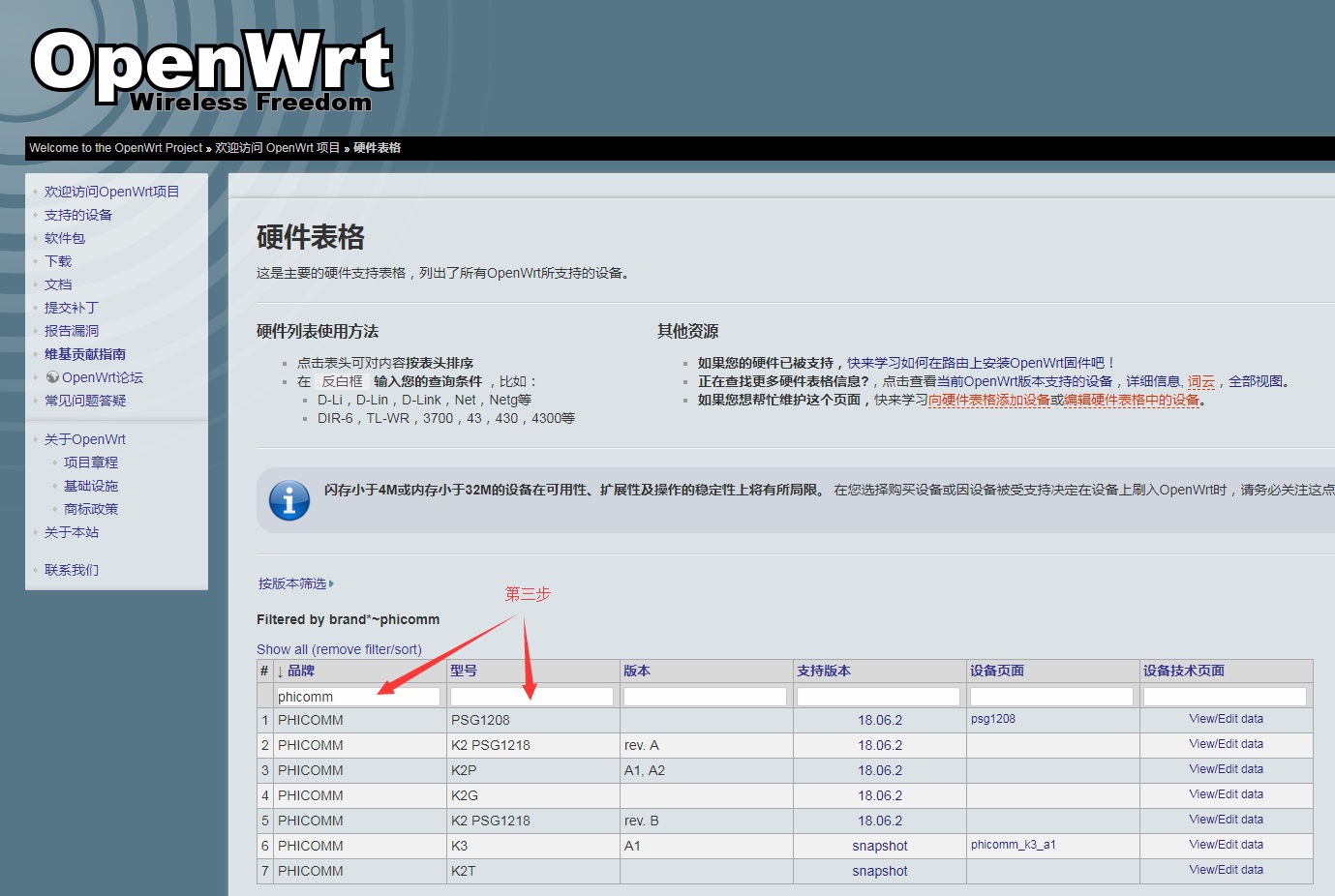1335x896 pixels.
Task: Click 18.06.2 version in PSG1208 row
Action: (x=880, y=720)
